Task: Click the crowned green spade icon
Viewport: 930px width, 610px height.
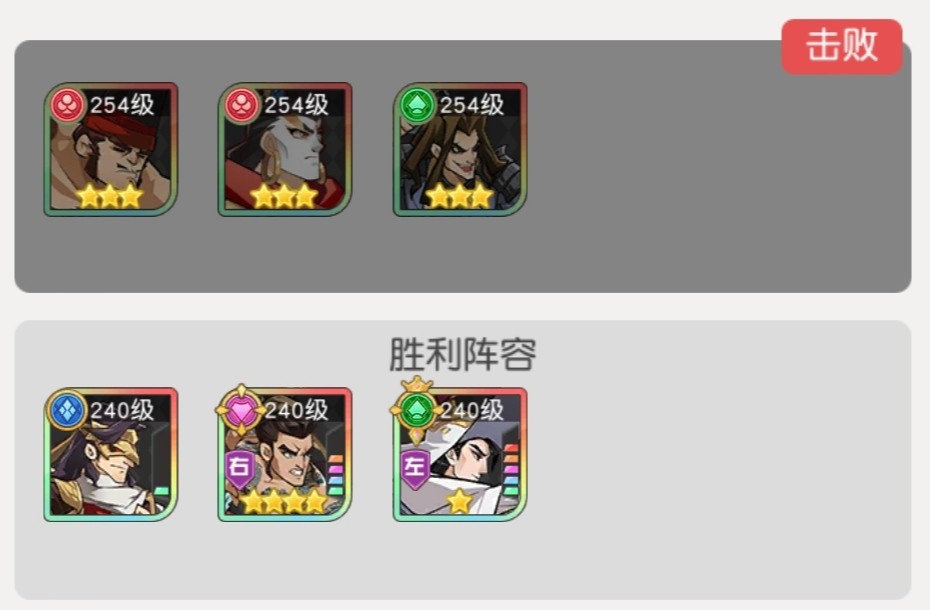Action: click(x=417, y=407)
